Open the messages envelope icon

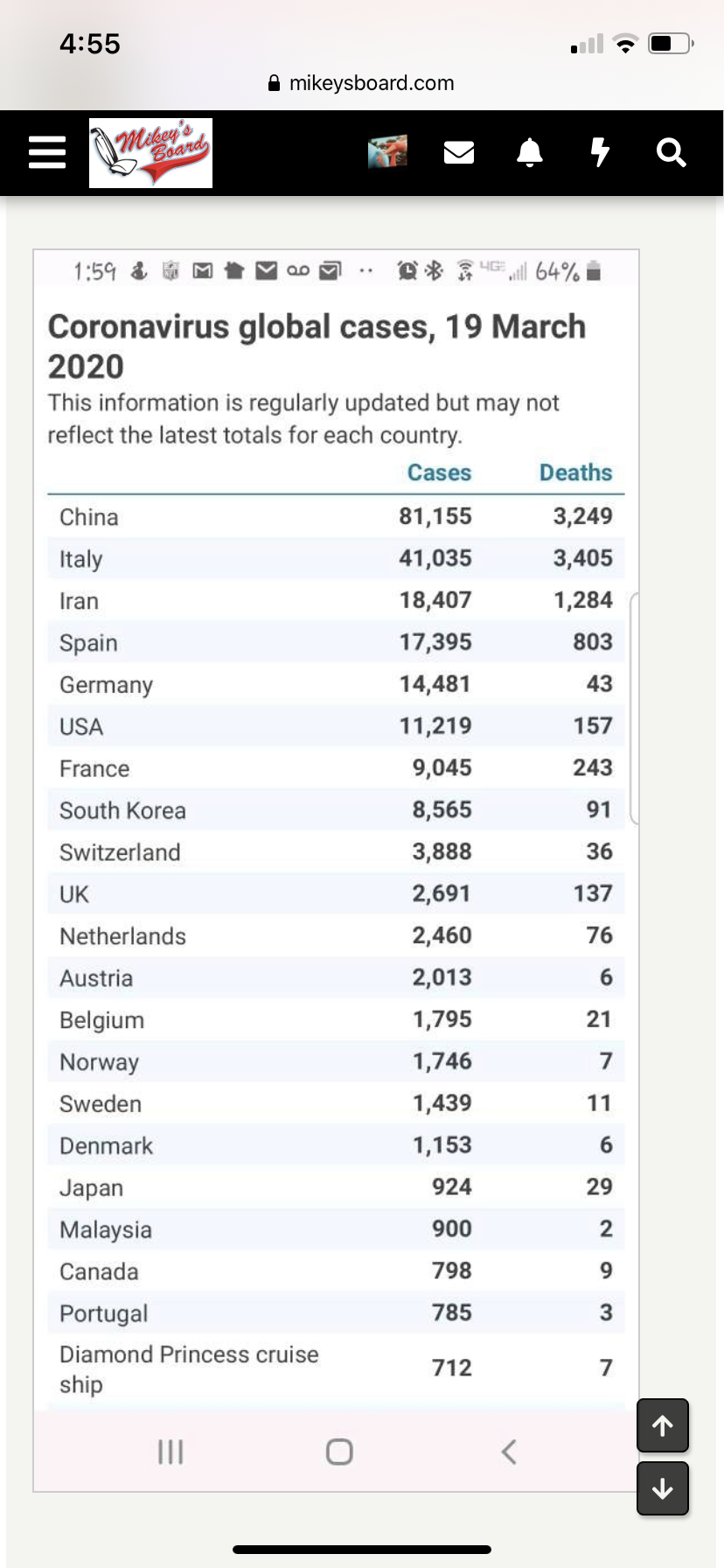click(x=459, y=152)
